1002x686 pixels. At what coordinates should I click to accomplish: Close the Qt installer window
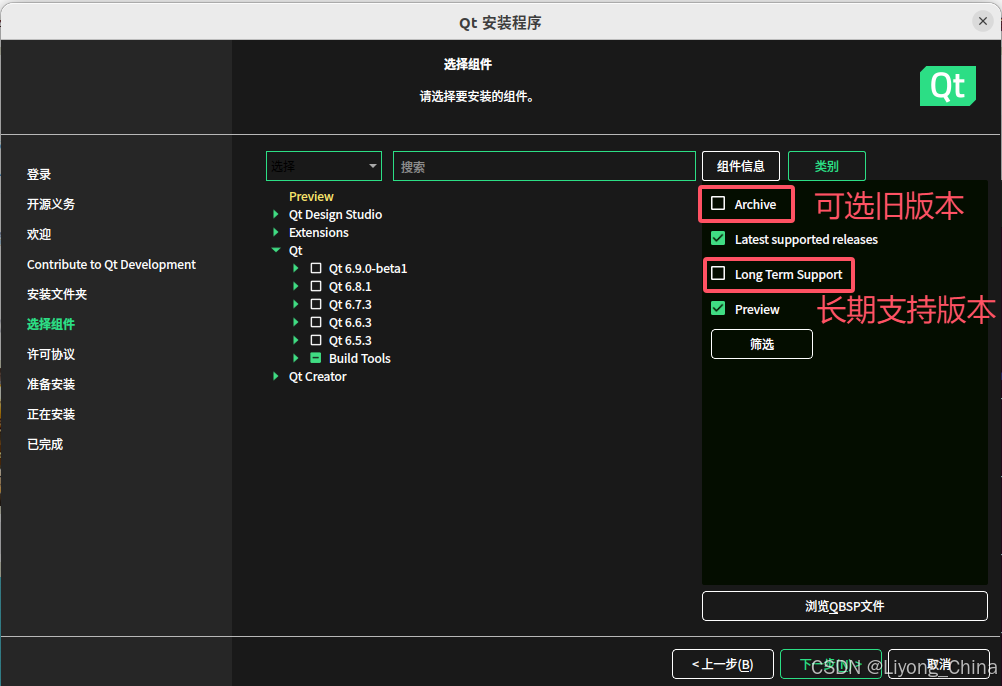[983, 21]
